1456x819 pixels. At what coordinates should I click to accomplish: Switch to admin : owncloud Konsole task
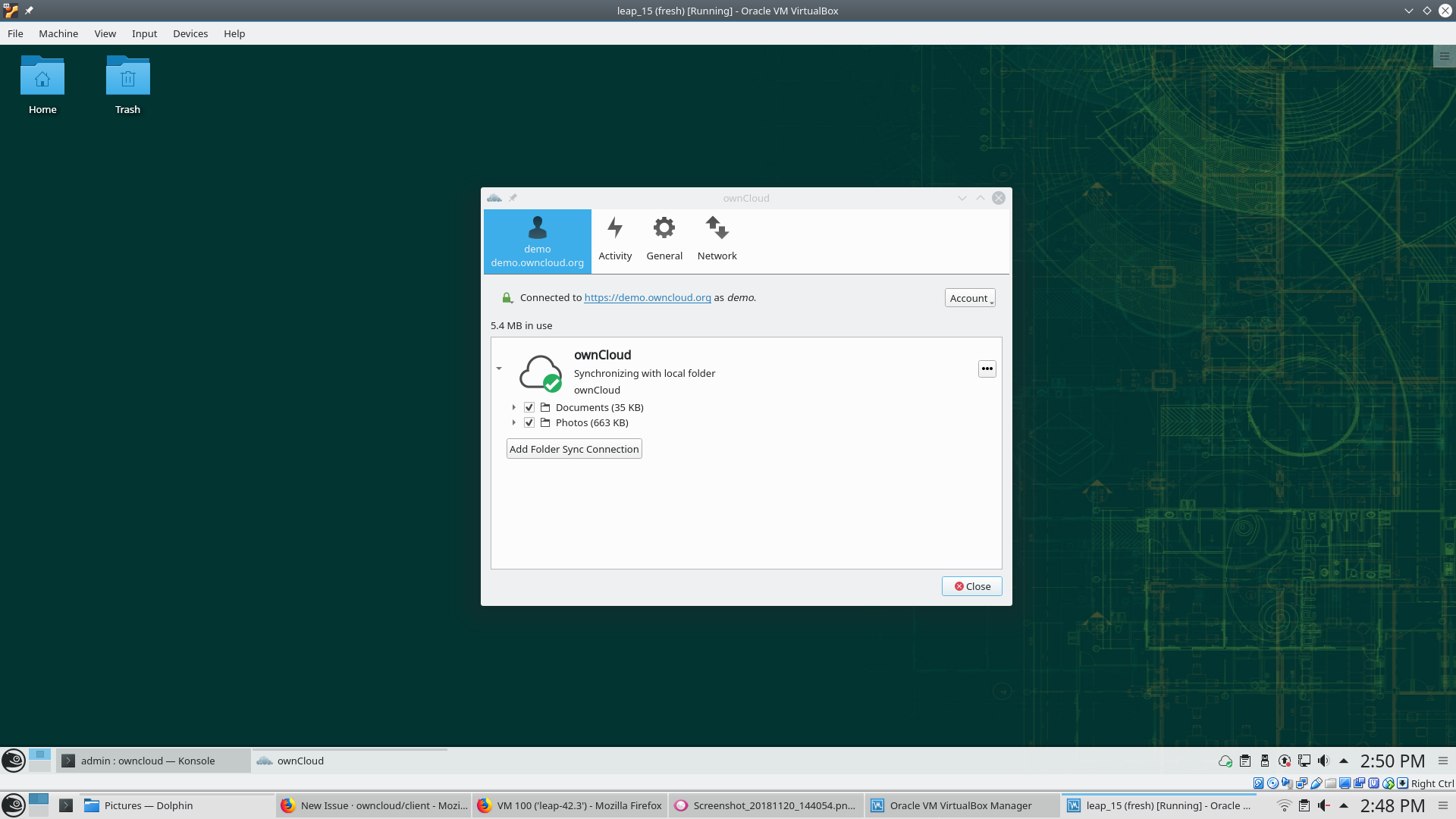click(153, 761)
